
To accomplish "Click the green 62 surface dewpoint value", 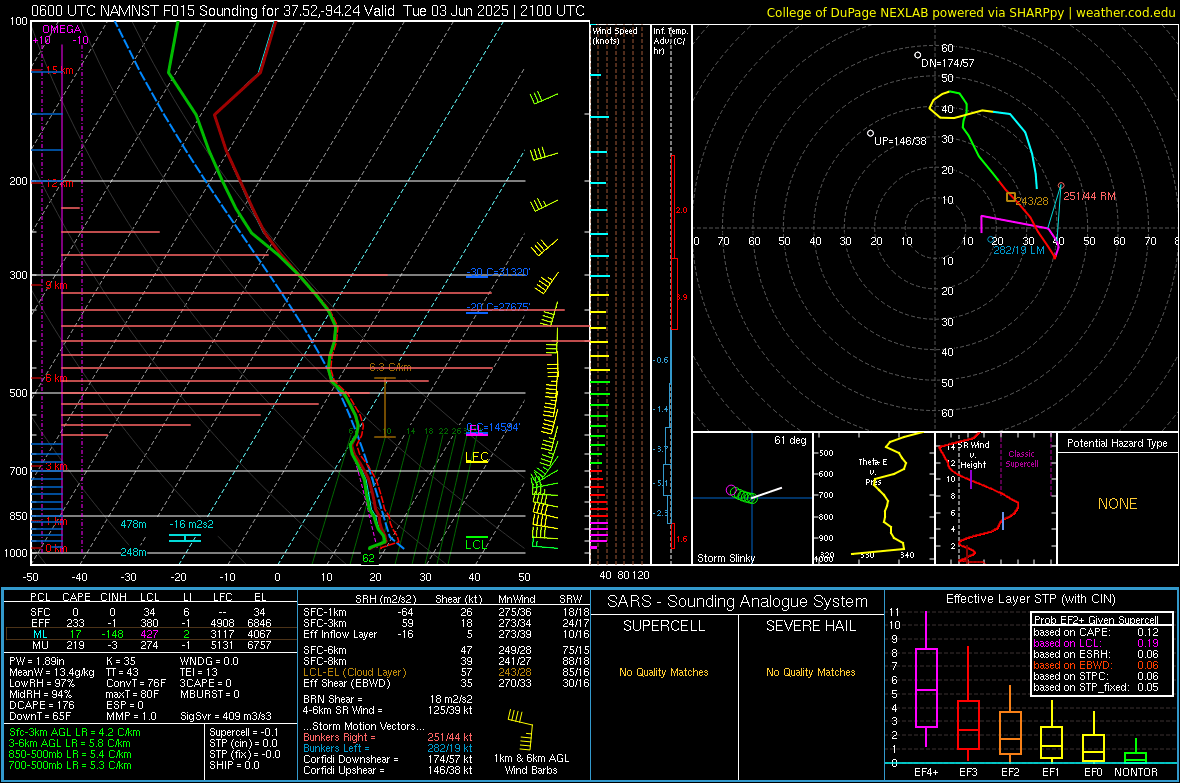I will point(368,558).
